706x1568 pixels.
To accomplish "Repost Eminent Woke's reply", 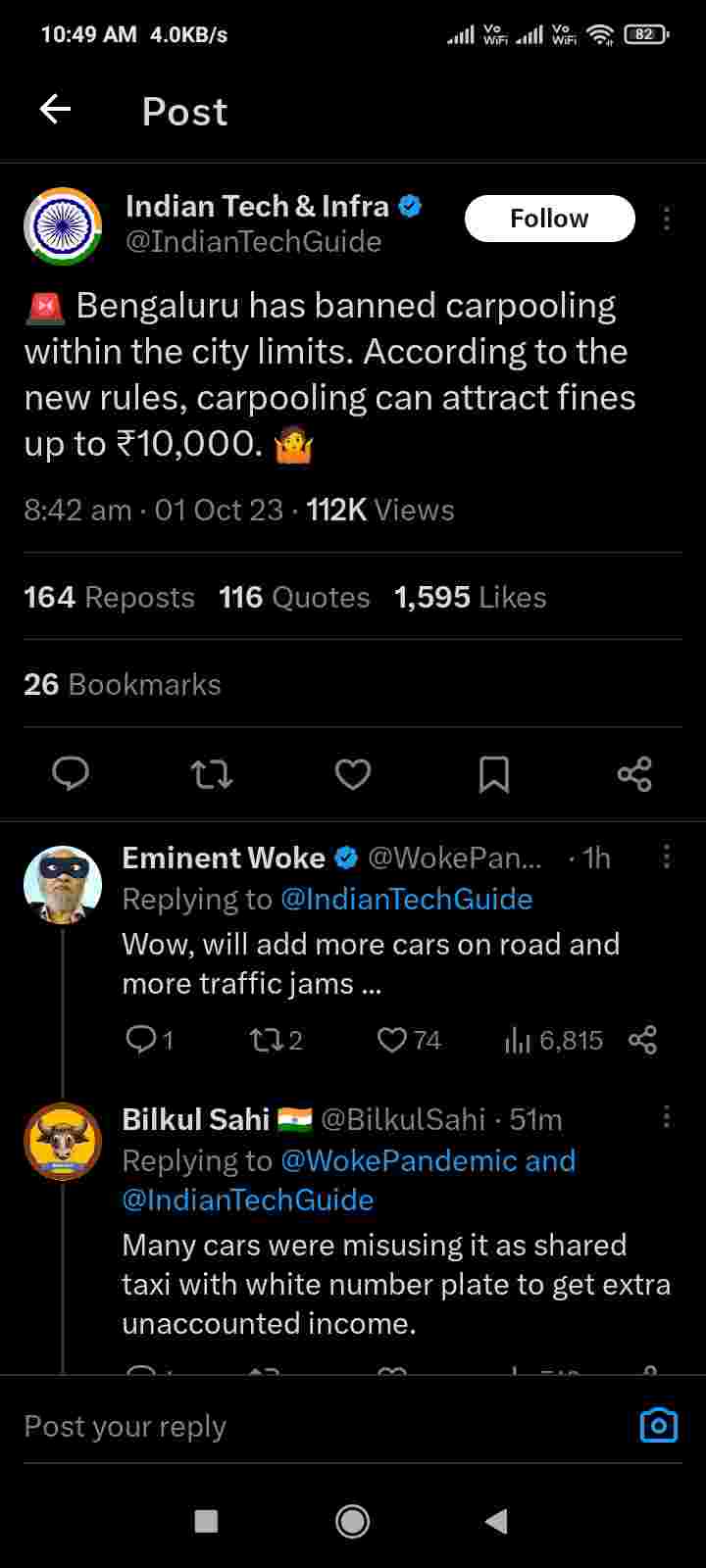I will (267, 1040).
